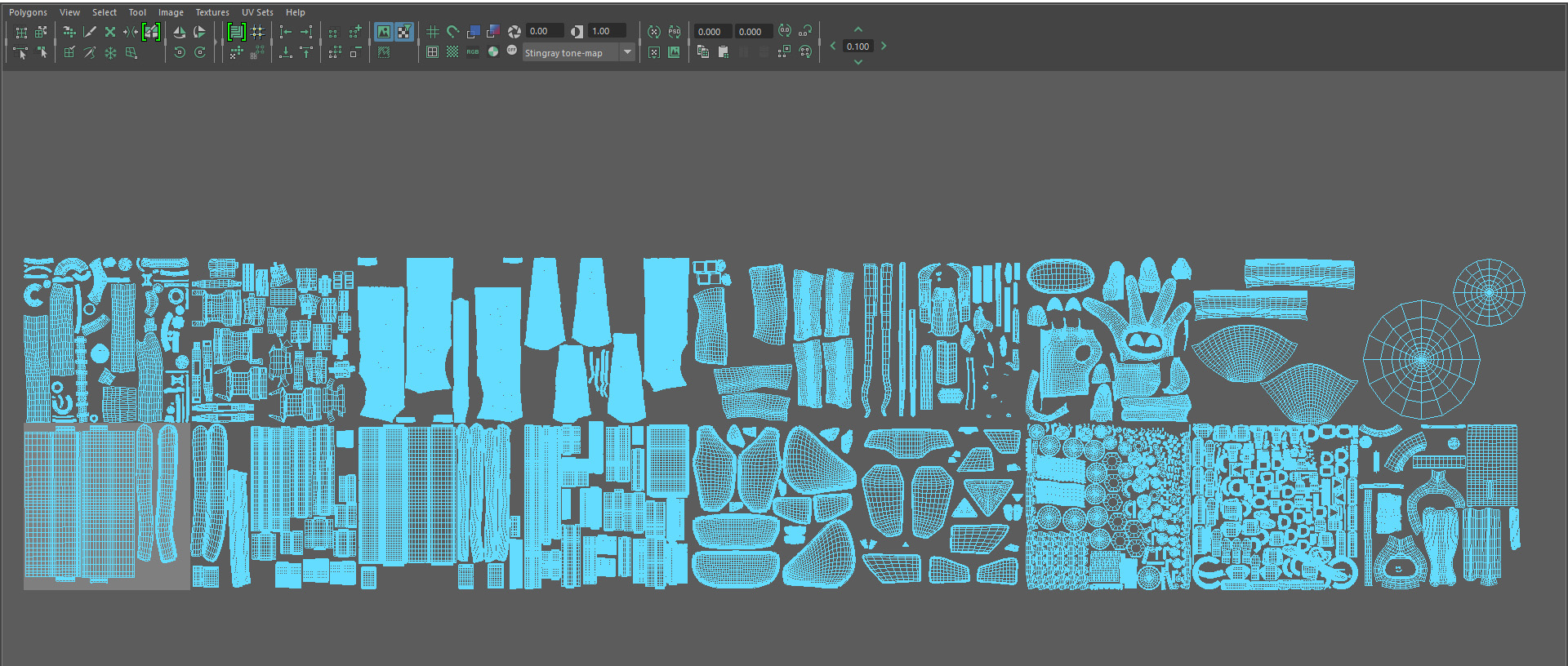Click the Rotate UVs counterclockwise icon
The image size is (1568, 666).
coord(180,52)
